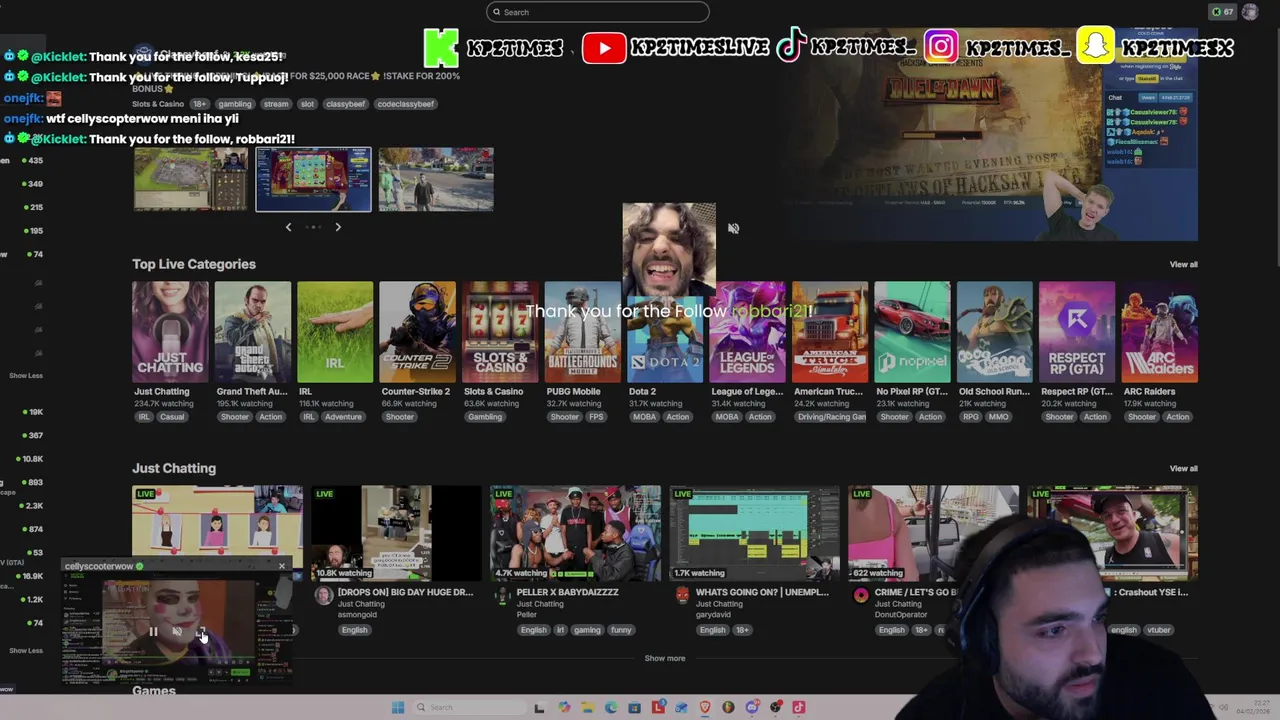Screen dimensions: 1280x720
Task: View all Just Chatting streams
Action: (1183, 468)
